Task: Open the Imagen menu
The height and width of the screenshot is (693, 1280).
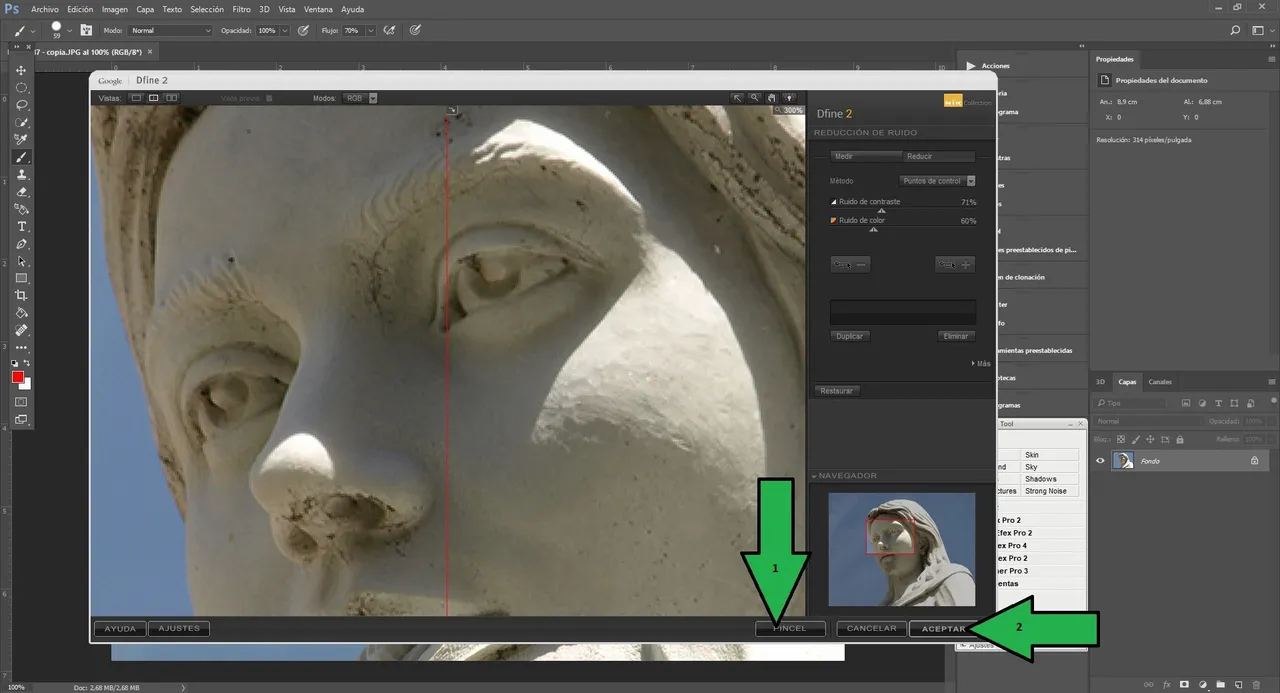Action: 115,9
